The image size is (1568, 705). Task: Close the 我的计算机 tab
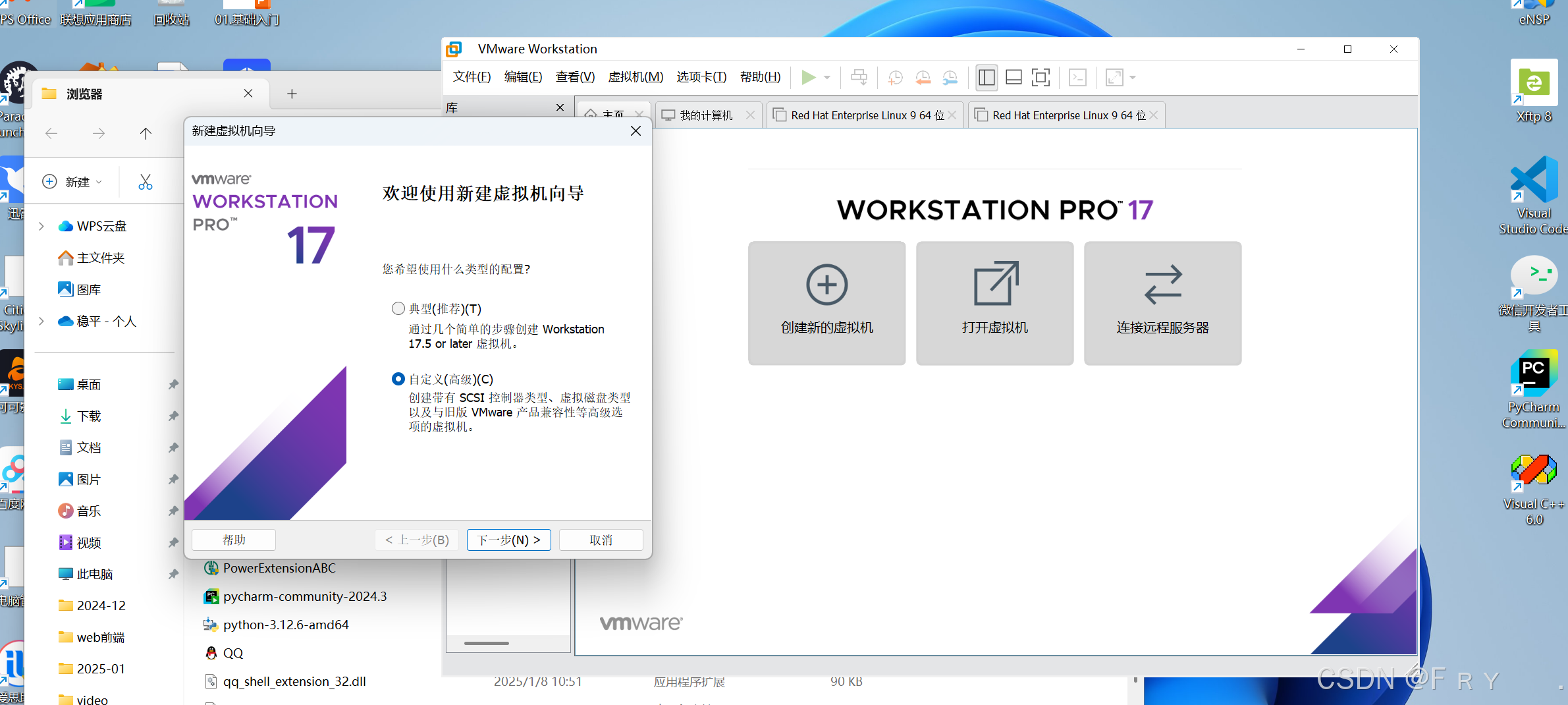tap(750, 115)
